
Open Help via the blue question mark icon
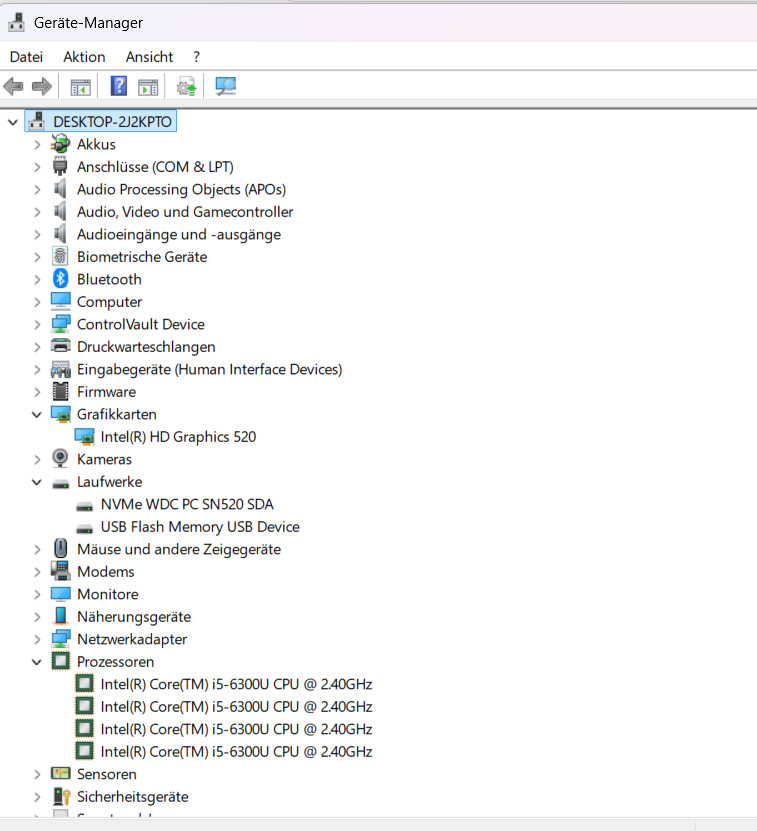[119, 86]
